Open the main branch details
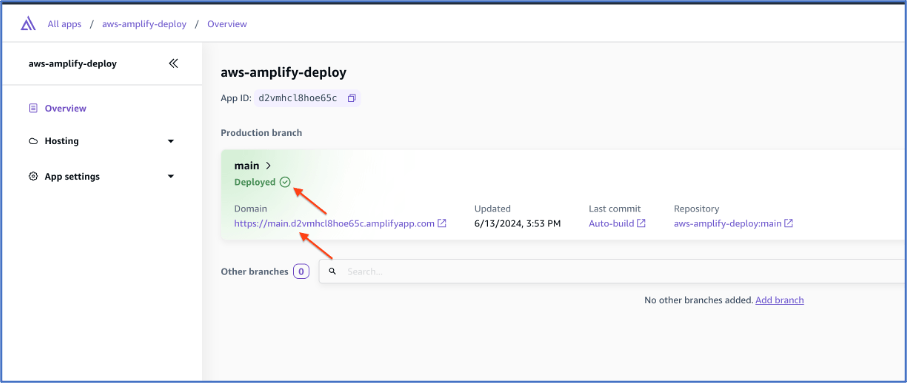Screen dimensions: 908x384 [247, 166]
